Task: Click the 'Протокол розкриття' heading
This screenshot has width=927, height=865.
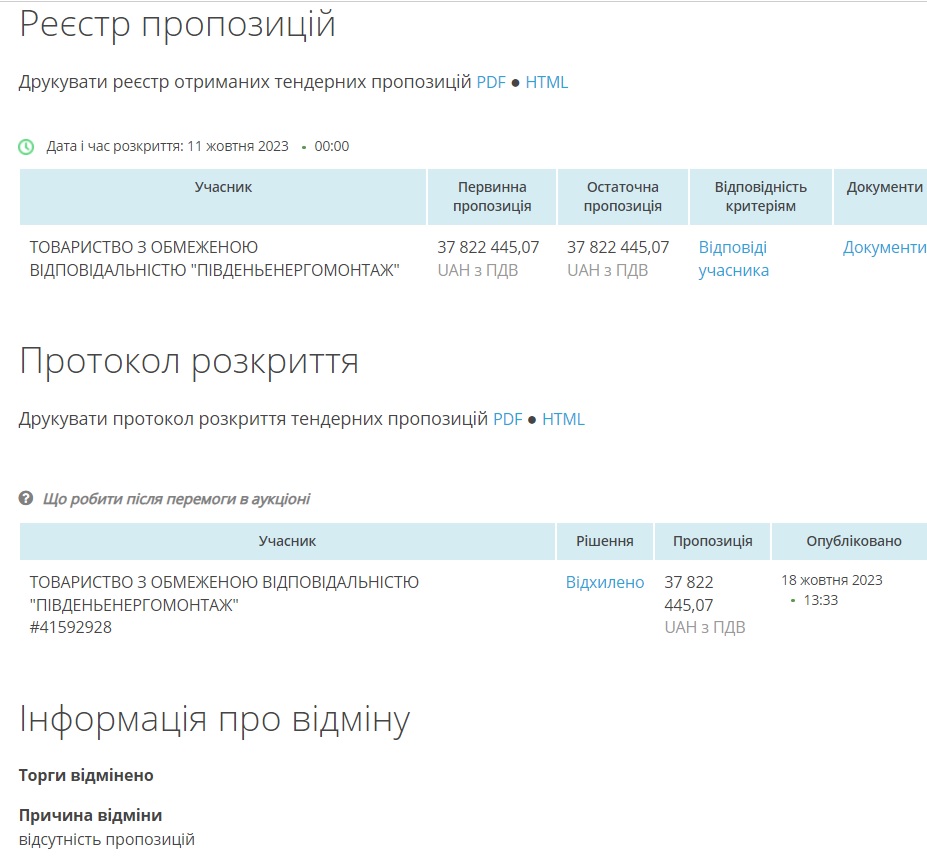Action: pyautogui.click(x=189, y=361)
